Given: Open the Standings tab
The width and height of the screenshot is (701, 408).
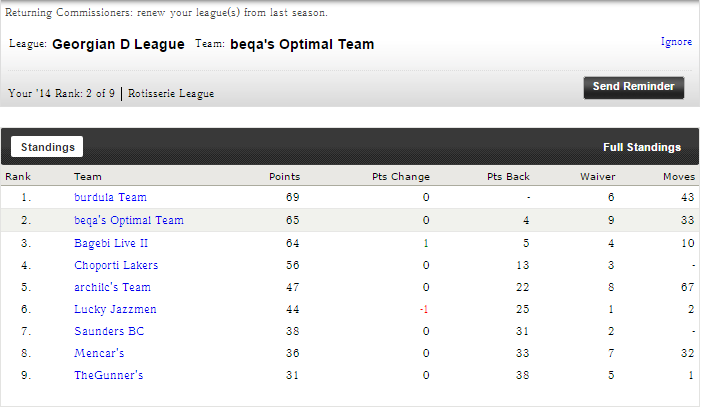Looking at the screenshot, I should tap(48, 147).
